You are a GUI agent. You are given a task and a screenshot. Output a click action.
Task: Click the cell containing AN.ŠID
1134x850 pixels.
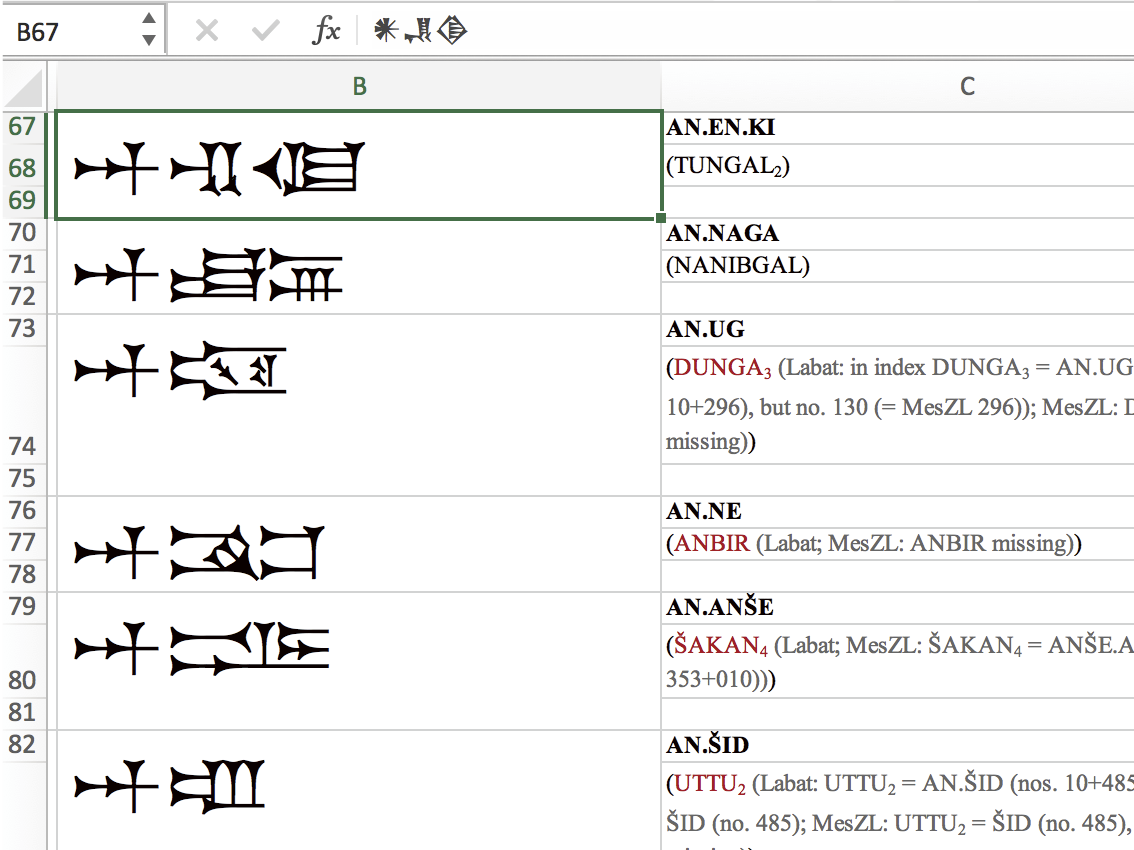[898, 746]
